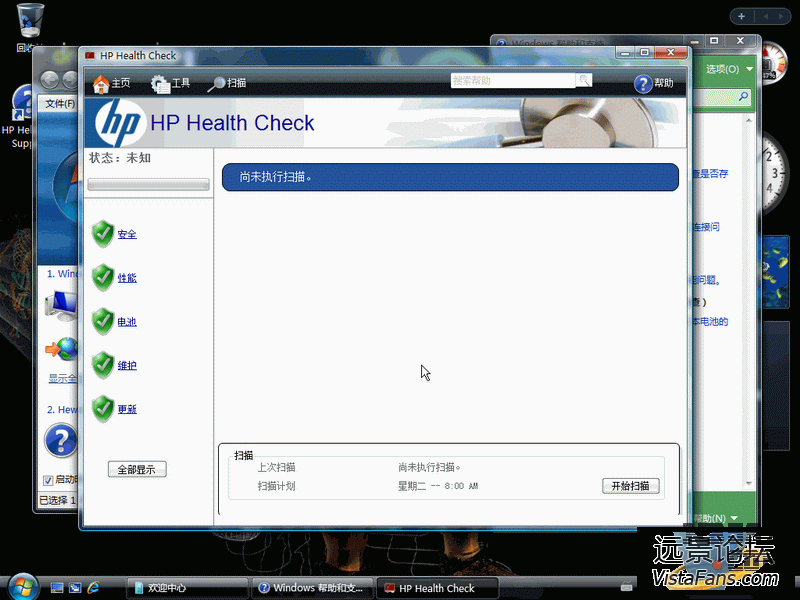Screen dimensions: 800x600
Task: Click the globe with arrow icon in Welcome Center
Action: (x=61, y=349)
